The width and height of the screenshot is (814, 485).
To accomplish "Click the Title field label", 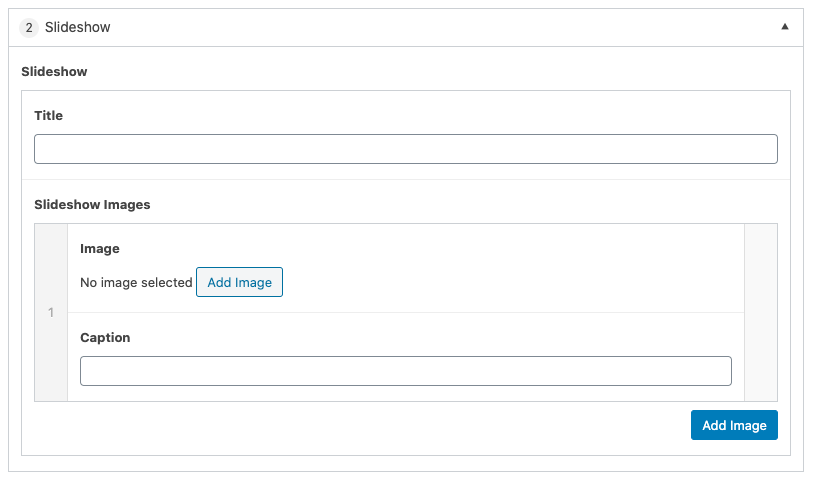I will tap(48, 116).
